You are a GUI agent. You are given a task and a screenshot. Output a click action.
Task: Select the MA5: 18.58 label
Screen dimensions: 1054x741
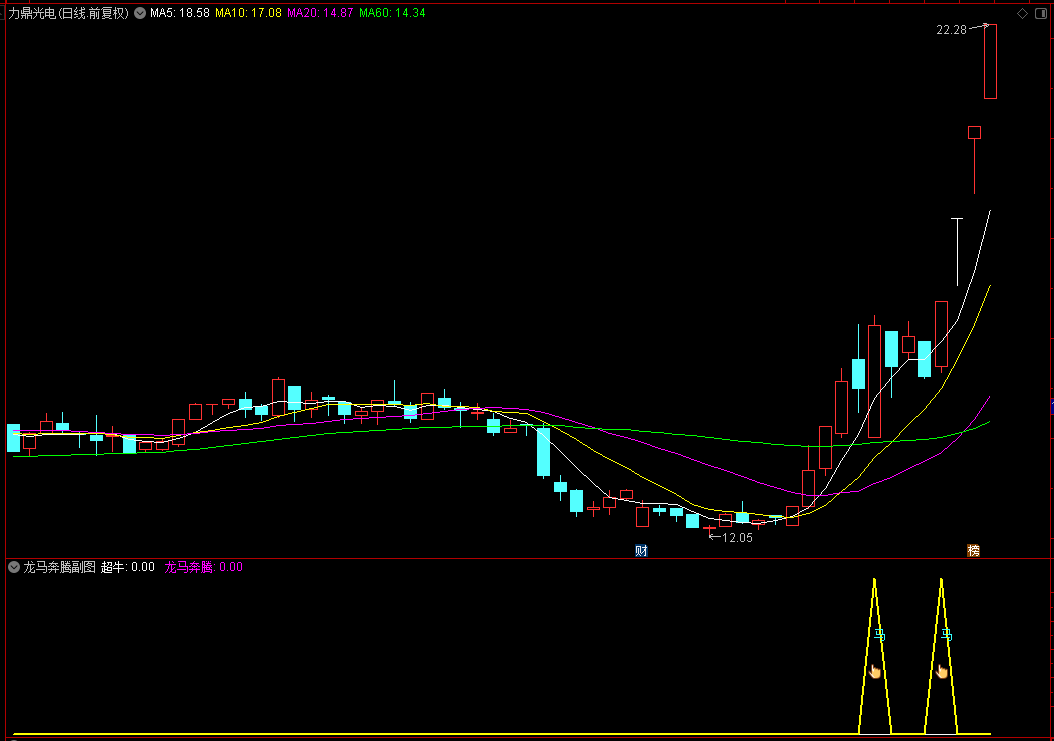[179, 13]
